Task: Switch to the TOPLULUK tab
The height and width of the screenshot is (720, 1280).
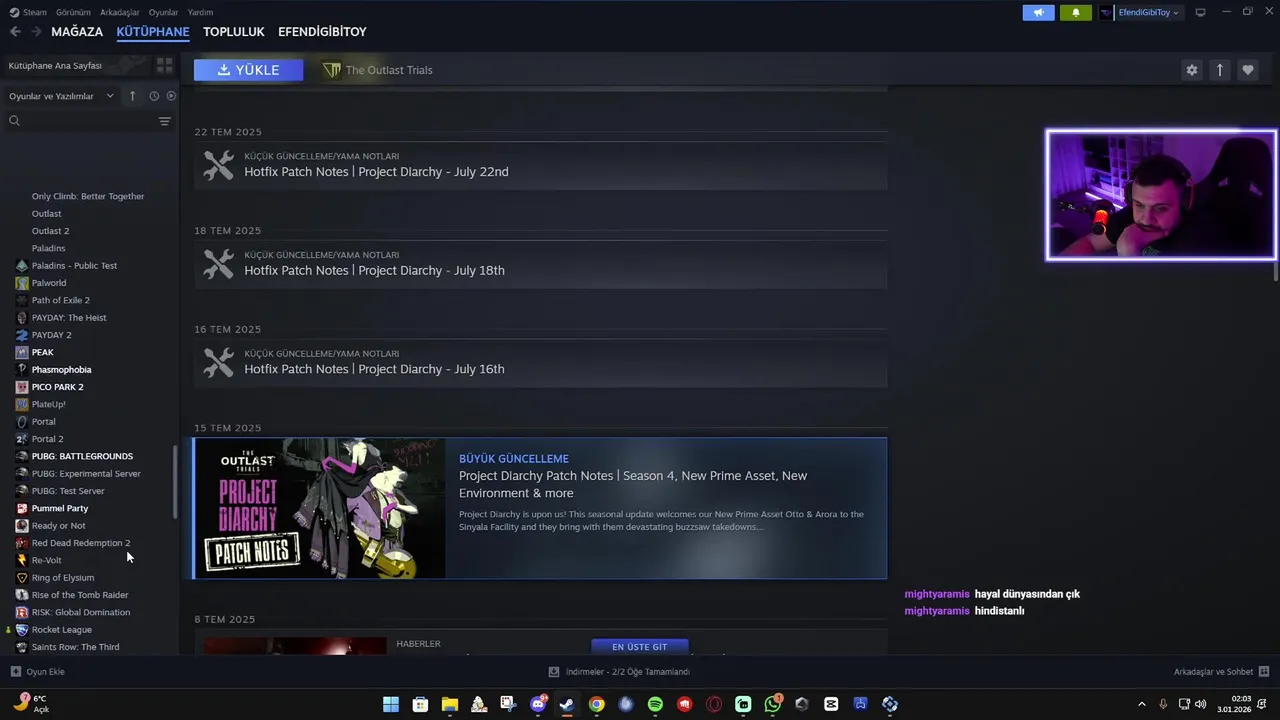Action: [234, 32]
